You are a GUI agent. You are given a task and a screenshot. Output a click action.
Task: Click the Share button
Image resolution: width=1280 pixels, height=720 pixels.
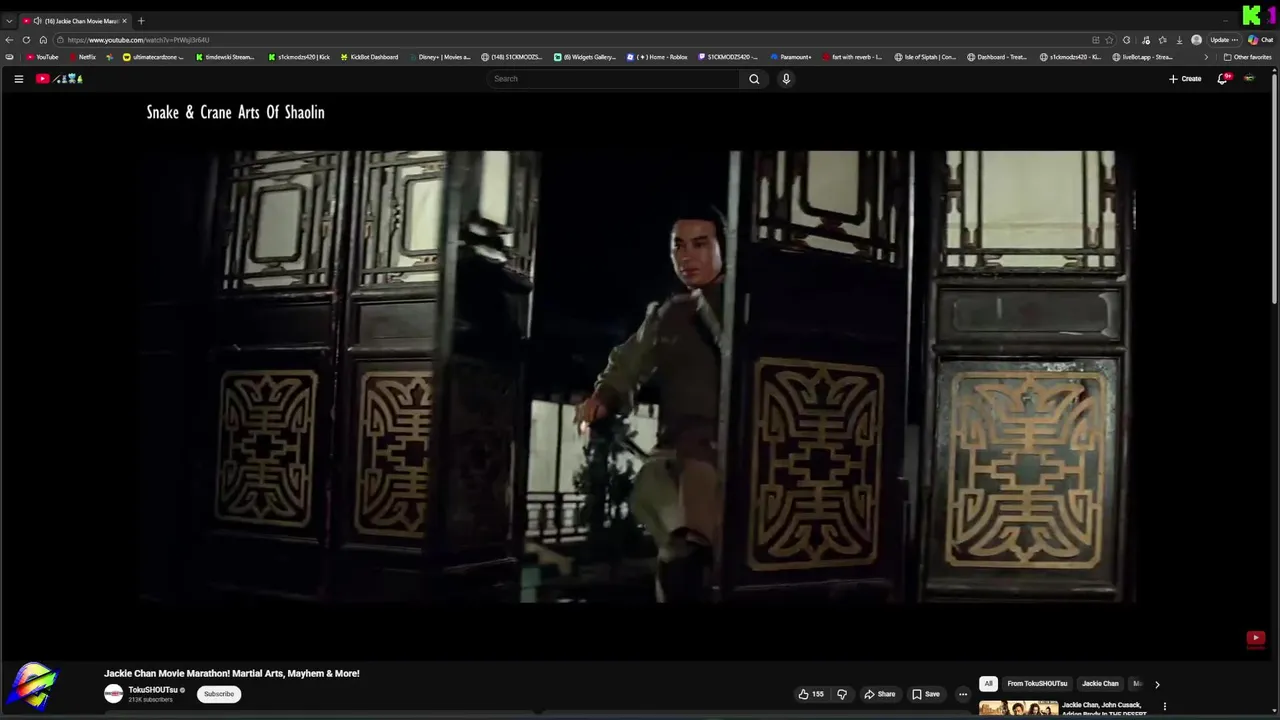coord(880,694)
